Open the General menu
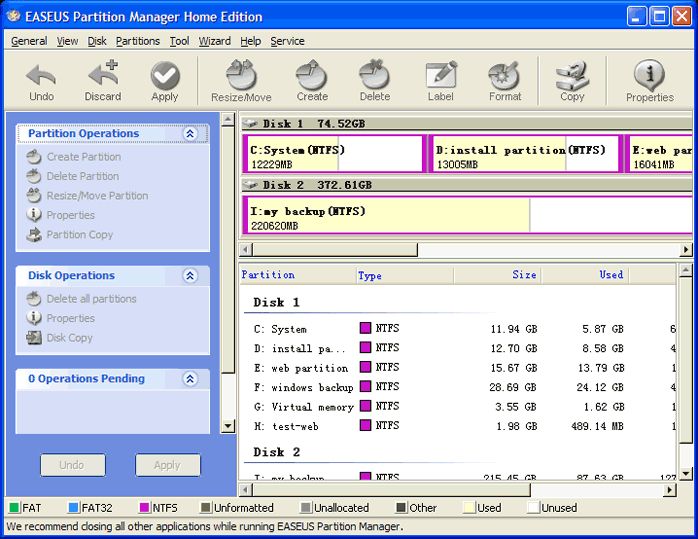698x539 pixels. 29,41
